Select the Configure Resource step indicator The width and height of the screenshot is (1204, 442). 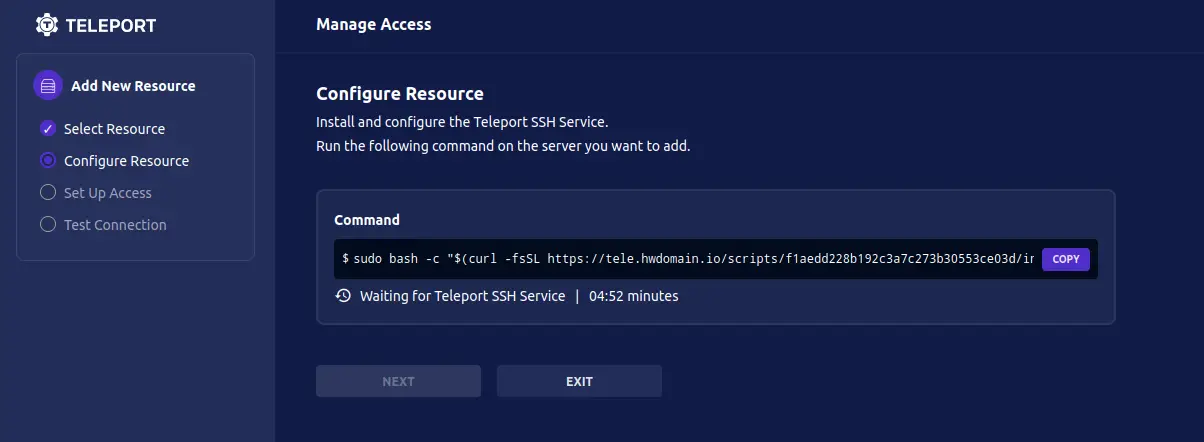pos(47,161)
